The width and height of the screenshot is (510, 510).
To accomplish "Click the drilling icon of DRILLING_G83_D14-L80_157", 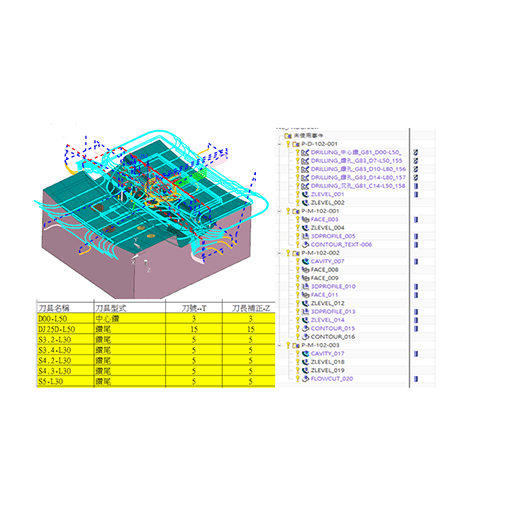I will click(305, 178).
